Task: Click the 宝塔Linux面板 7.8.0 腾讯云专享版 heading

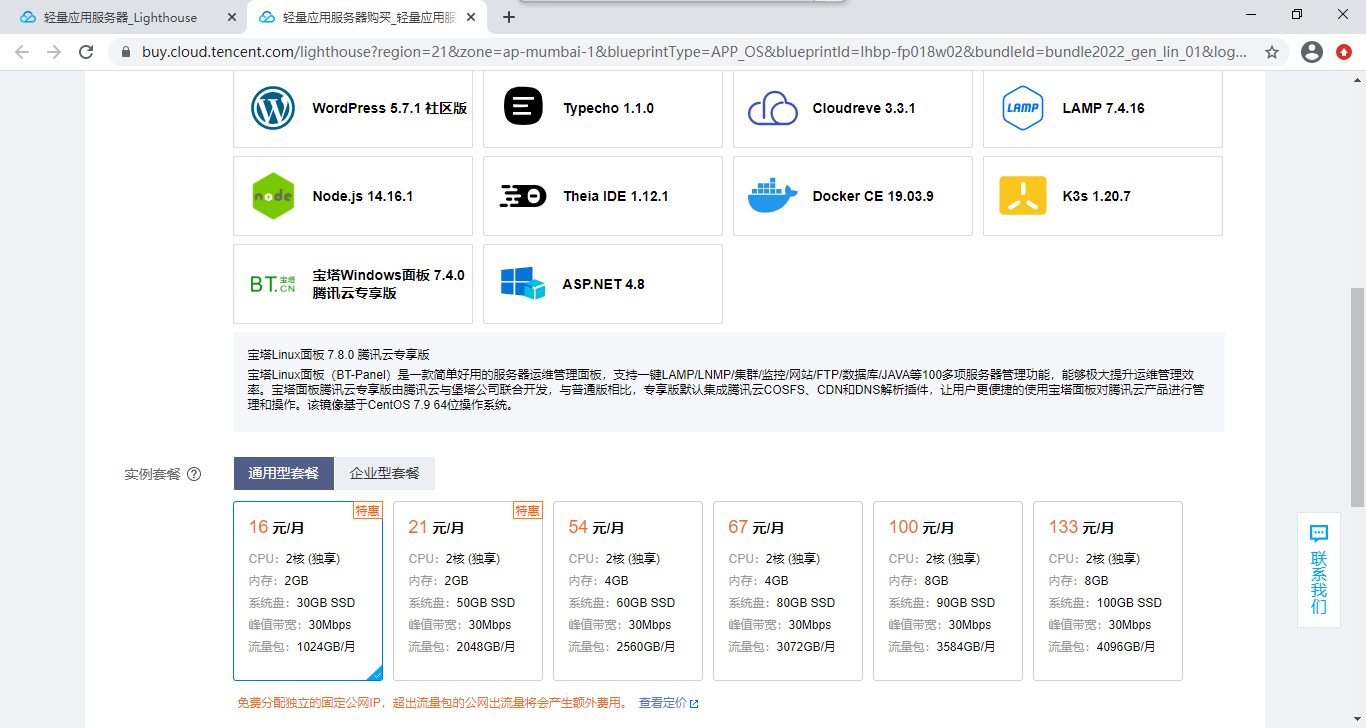Action: coord(339,354)
